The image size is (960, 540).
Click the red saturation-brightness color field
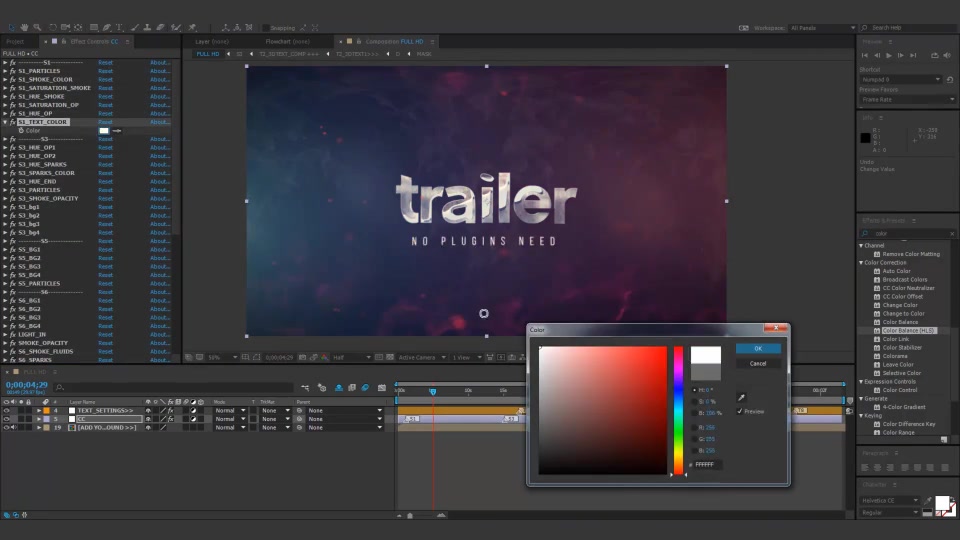coord(602,410)
